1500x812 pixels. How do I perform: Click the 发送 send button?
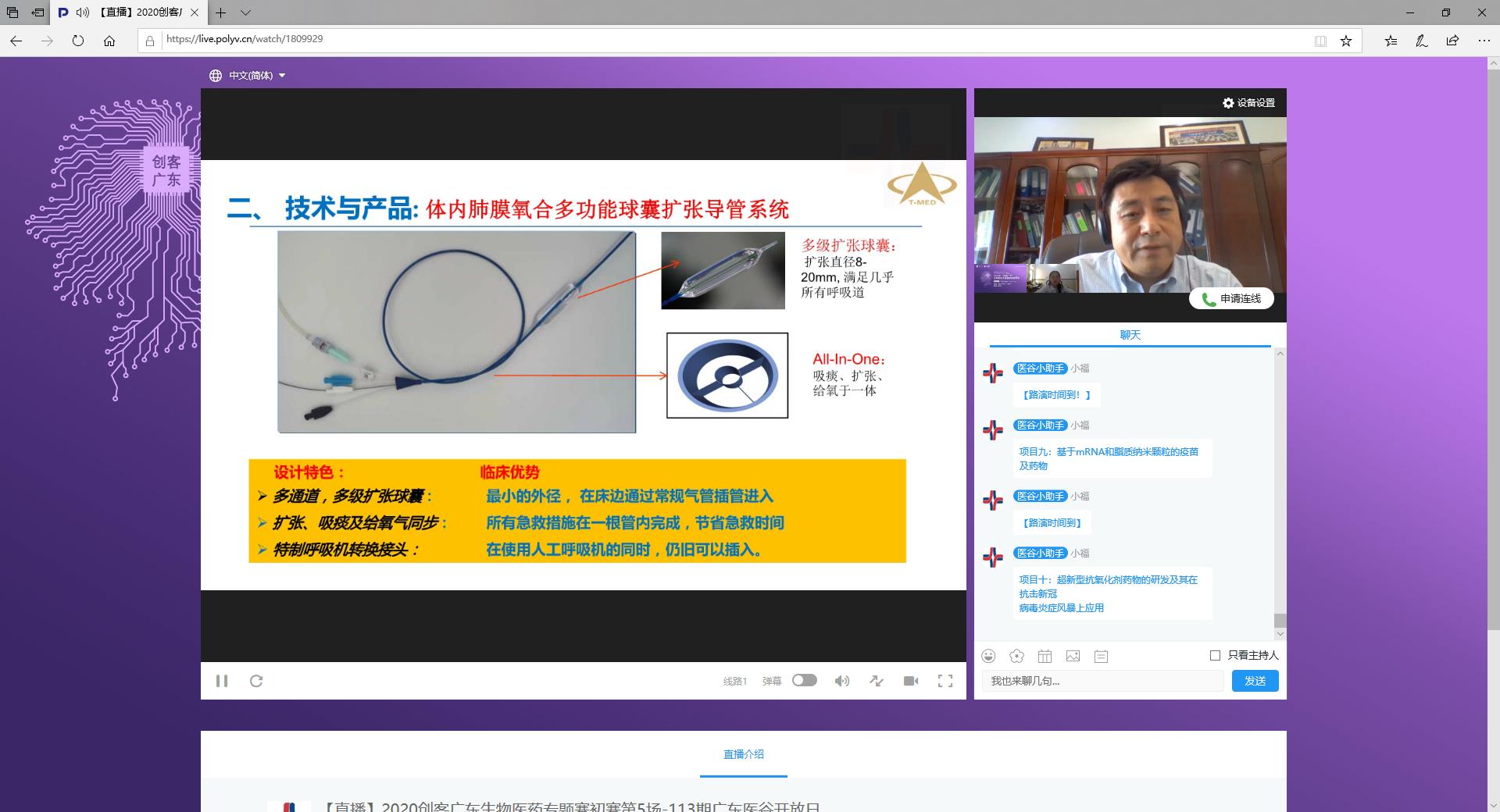tap(1255, 681)
